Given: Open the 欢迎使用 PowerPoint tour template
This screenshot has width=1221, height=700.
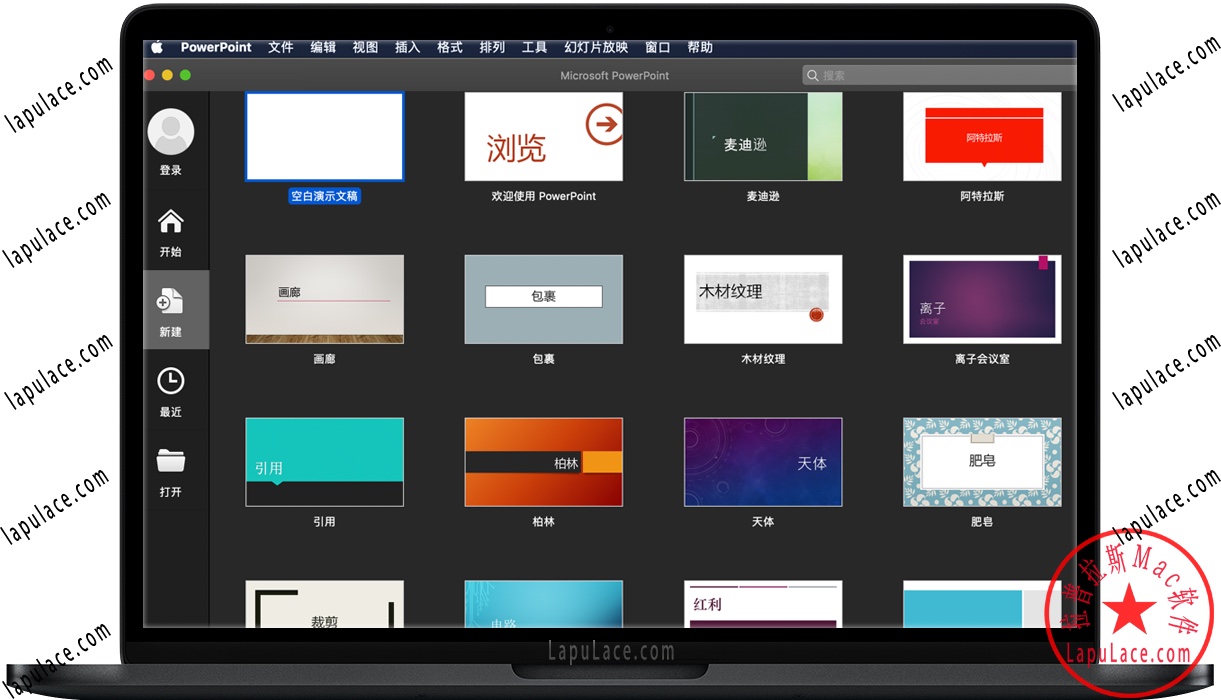Looking at the screenshot, I should (543, 137).
